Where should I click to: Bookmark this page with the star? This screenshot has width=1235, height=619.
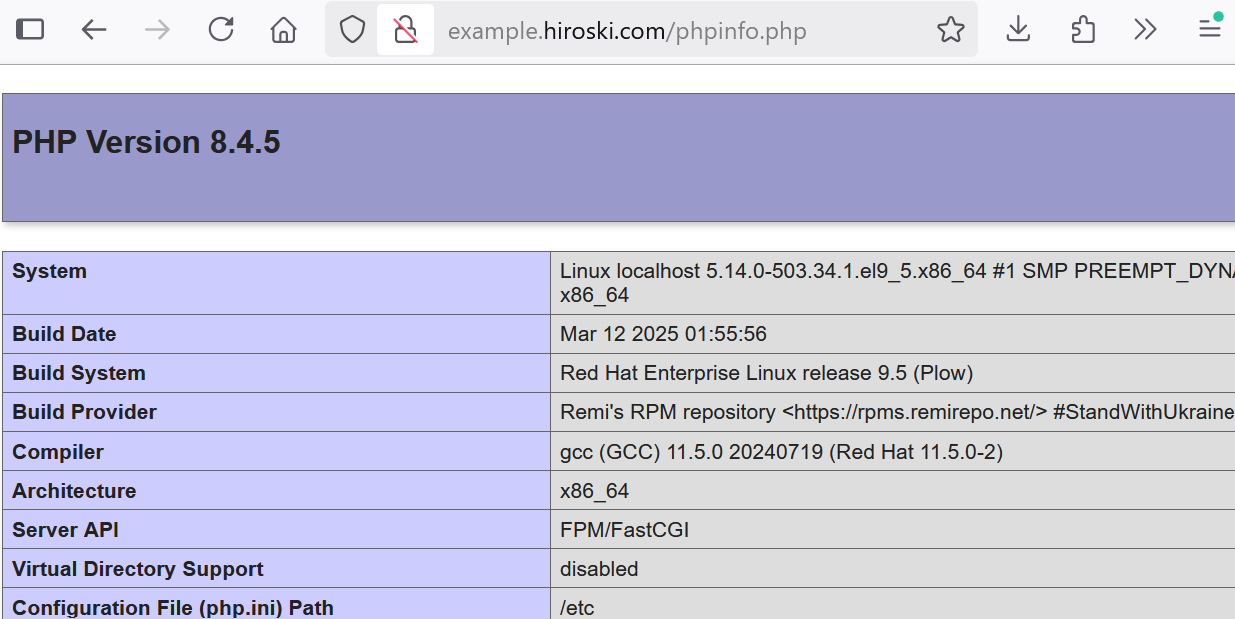coord(951,29)
